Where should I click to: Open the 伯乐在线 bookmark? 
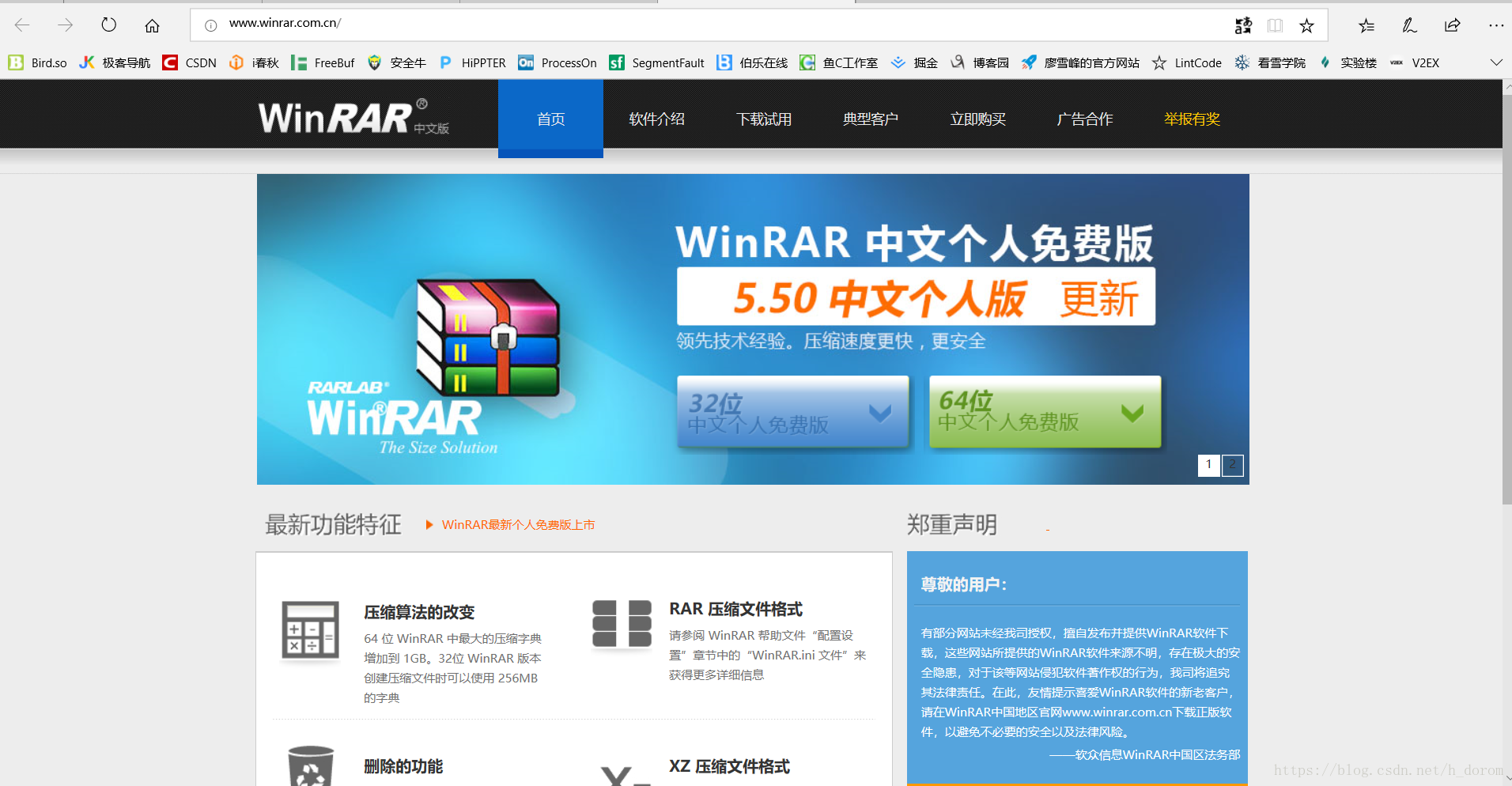point(752,62)
